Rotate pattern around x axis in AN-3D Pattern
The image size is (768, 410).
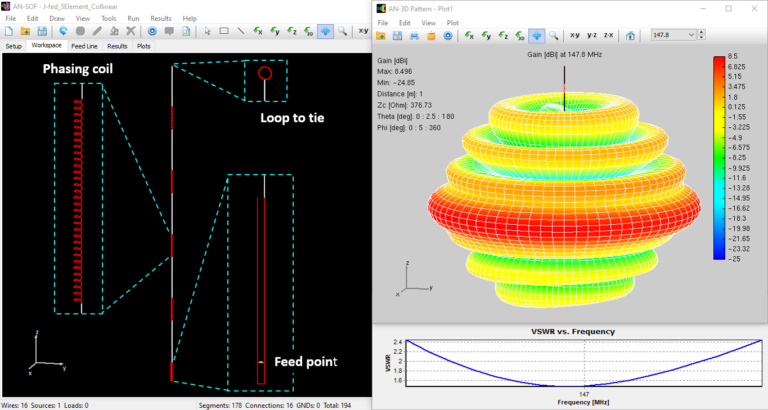469,35
